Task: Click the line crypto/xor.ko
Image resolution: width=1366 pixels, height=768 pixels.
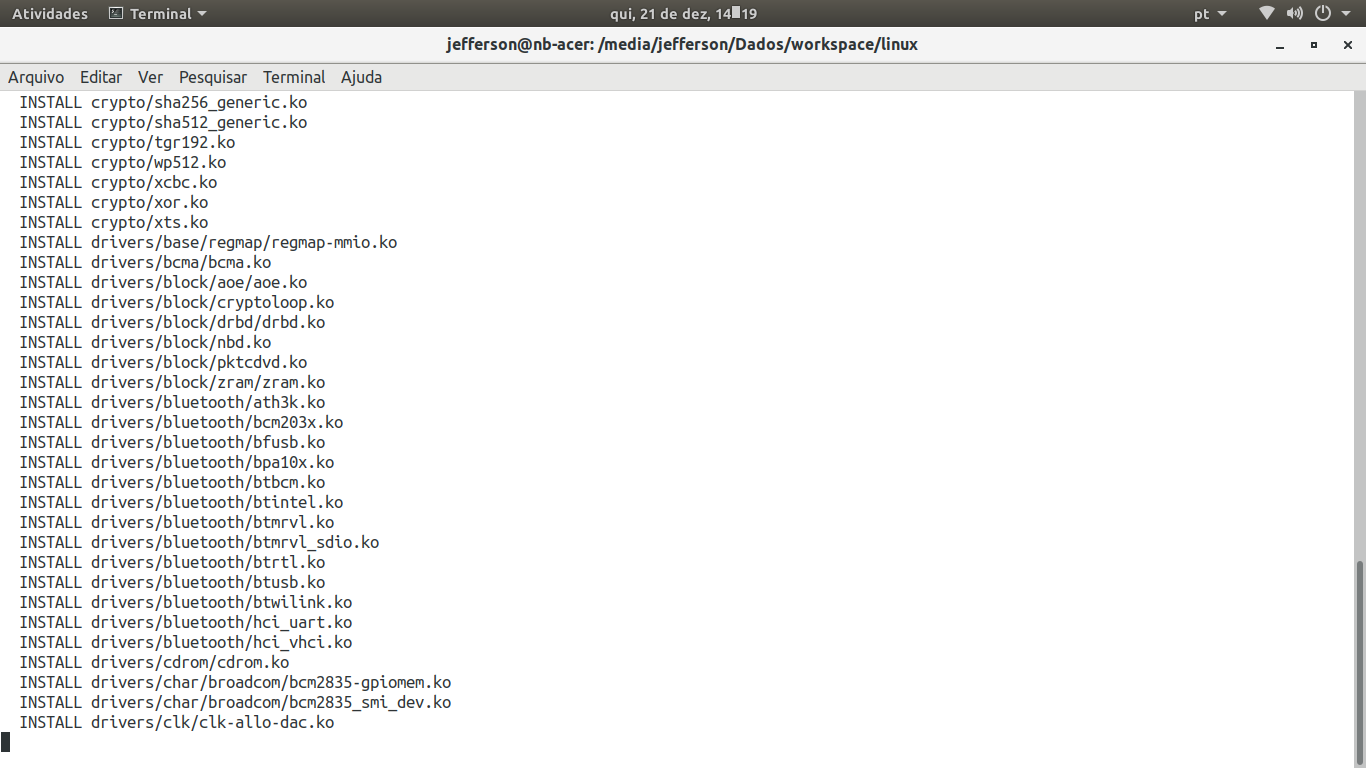Action: pyautogui.click(x=114, y=202)
